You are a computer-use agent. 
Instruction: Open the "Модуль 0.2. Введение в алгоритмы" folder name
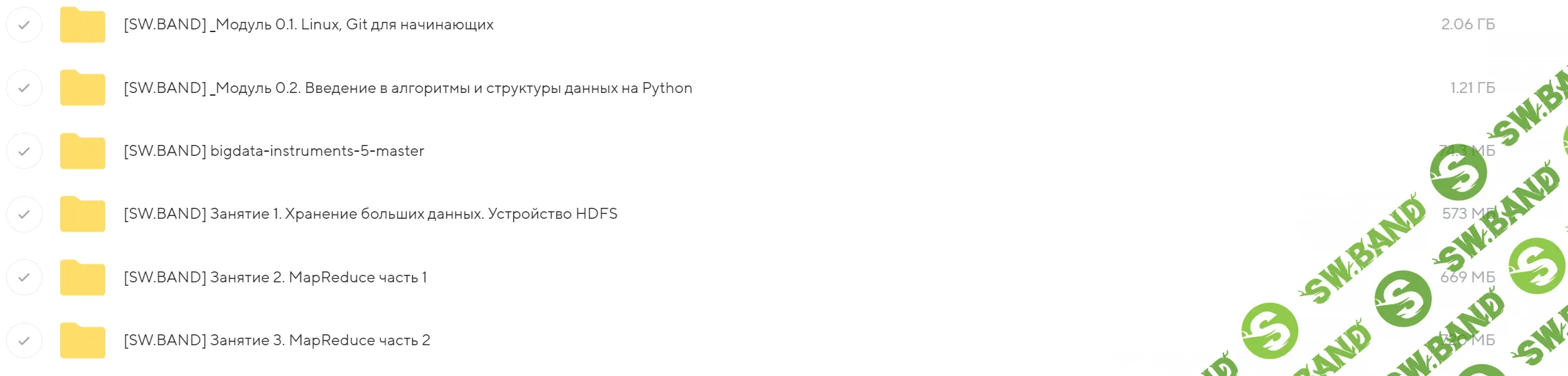point(407,88)
